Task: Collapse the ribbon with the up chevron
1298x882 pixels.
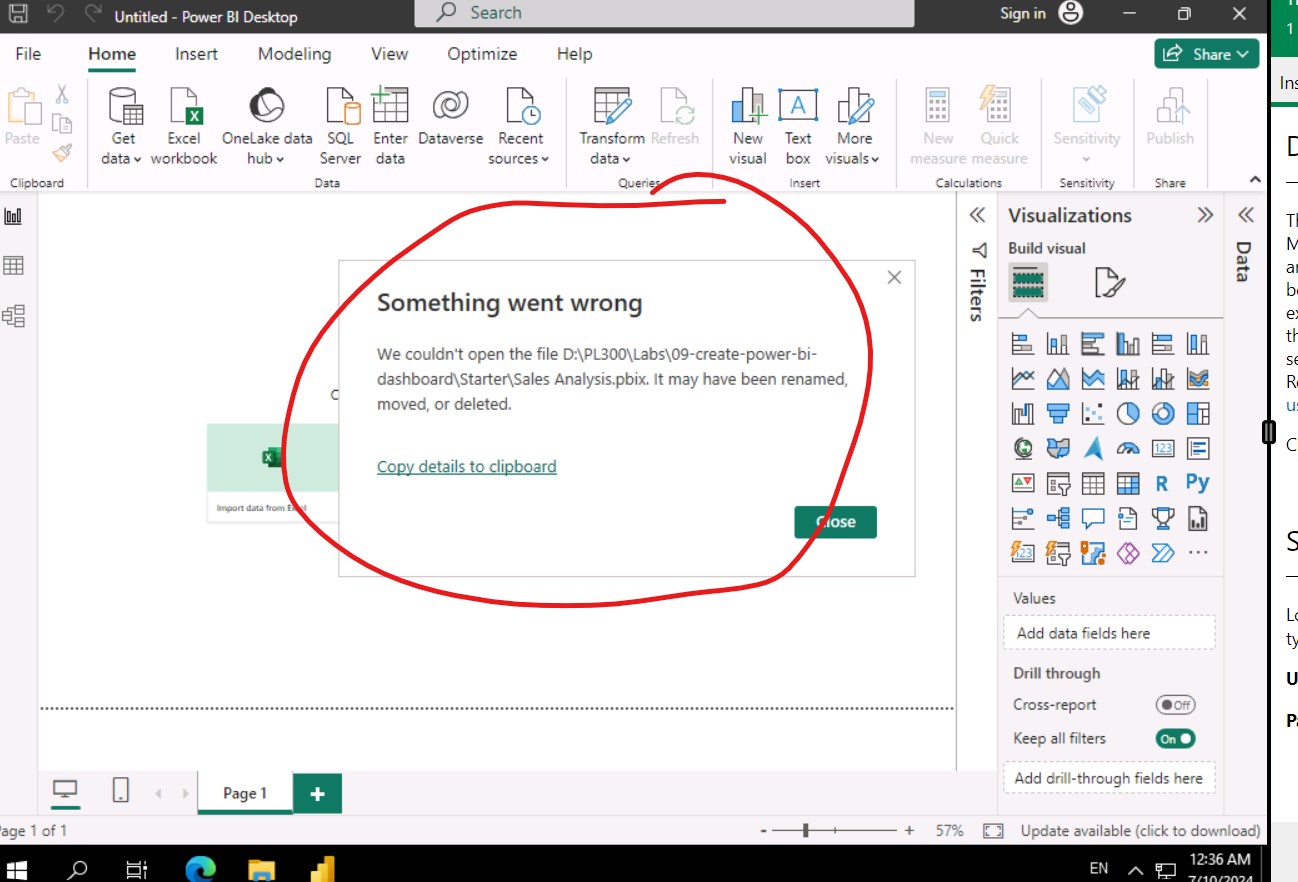Action: (1256, 179)
